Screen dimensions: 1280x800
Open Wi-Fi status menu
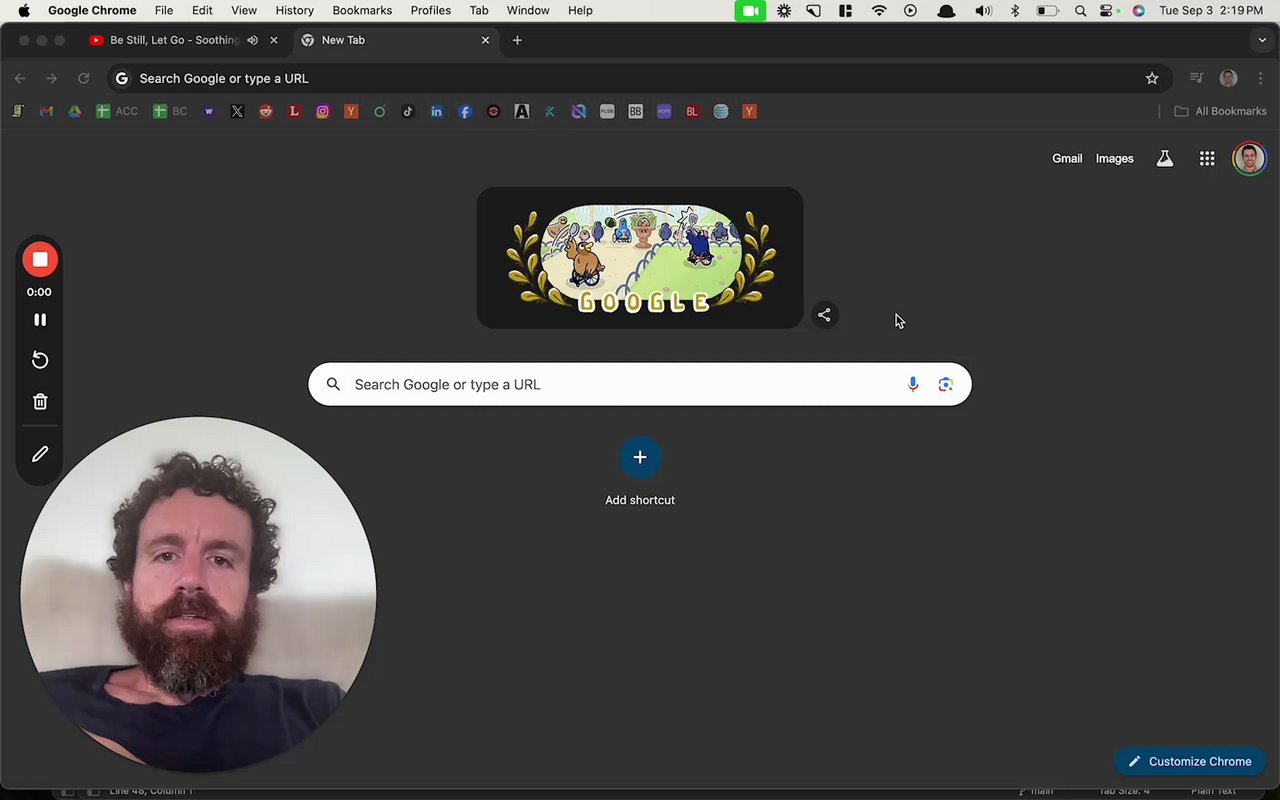tap(879, 10)
